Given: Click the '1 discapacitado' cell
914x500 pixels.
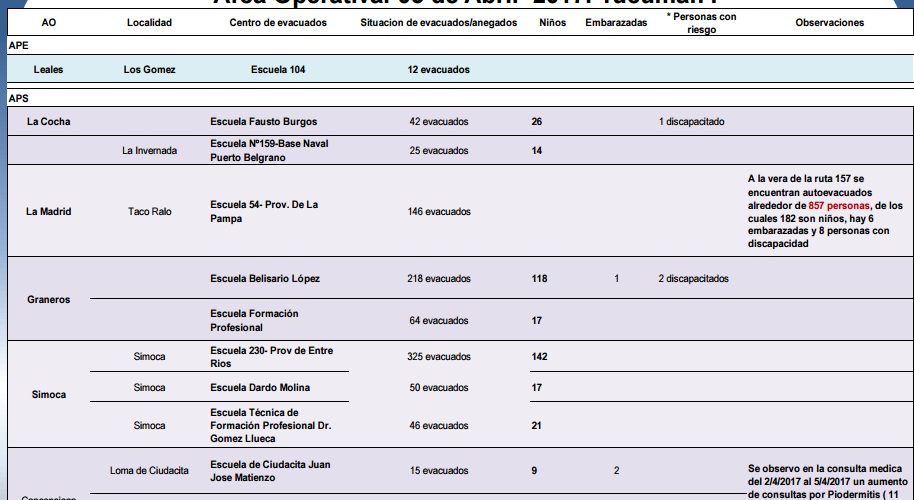Looking at the screenshot, I should 691,122.
